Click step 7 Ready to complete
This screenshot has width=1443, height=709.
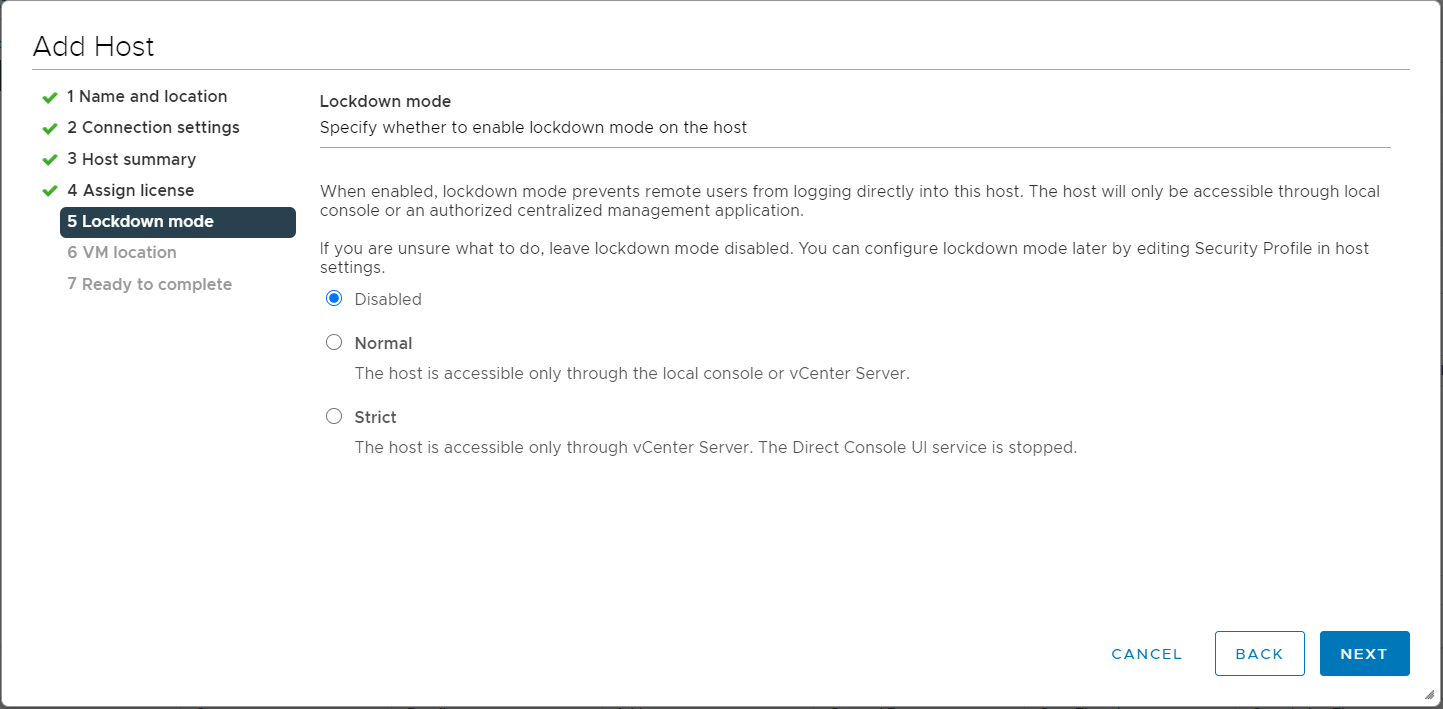(x=149, y=285)
